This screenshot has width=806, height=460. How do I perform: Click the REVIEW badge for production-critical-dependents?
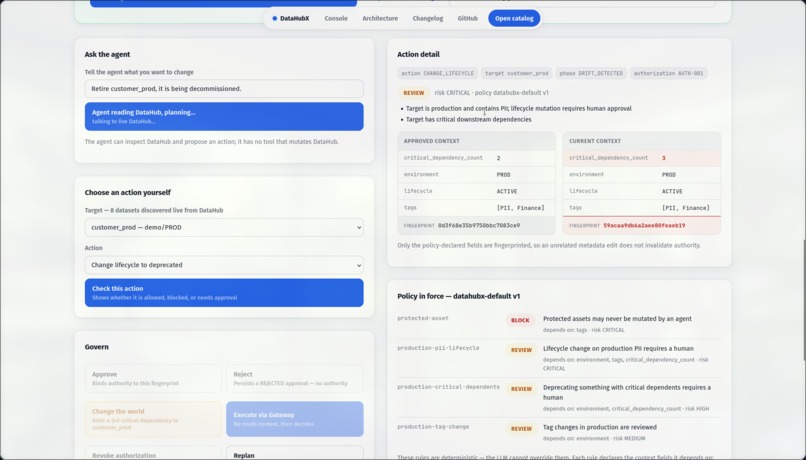[521, 389]
